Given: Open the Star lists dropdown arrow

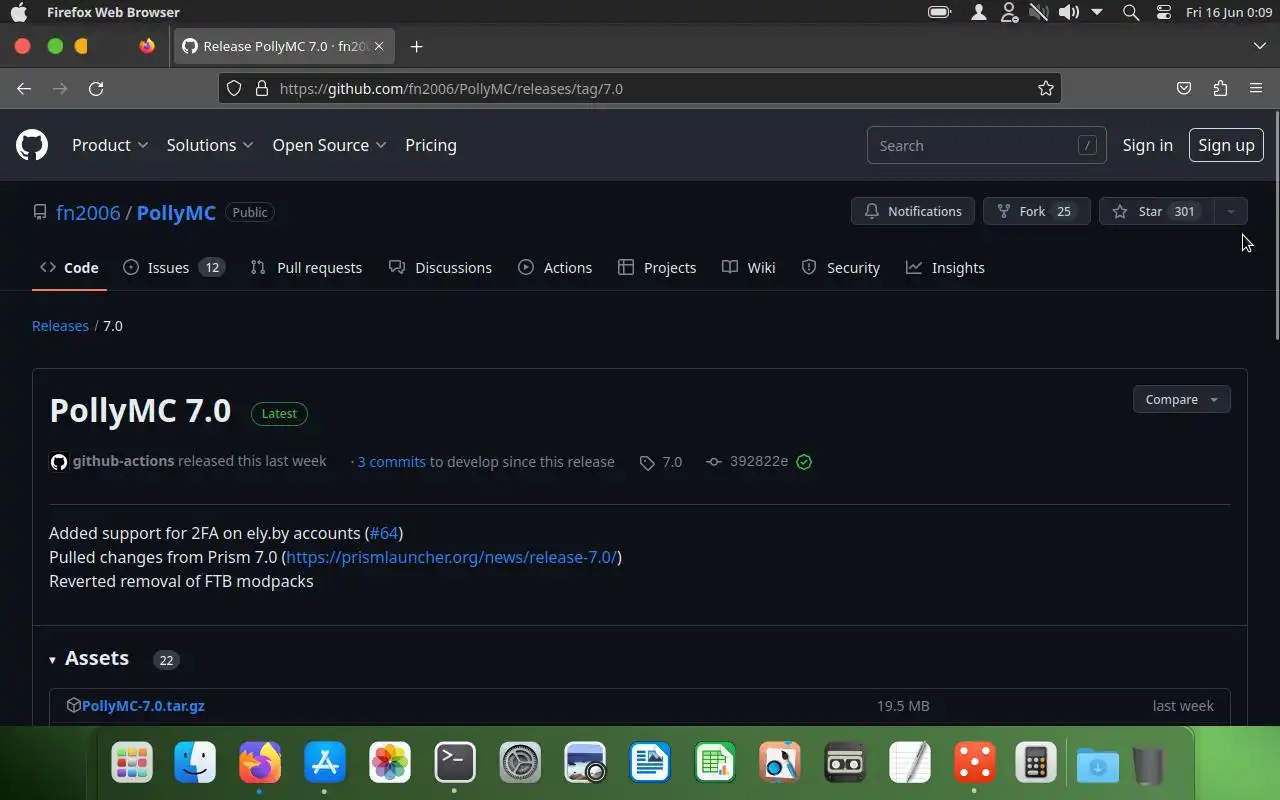Looking at the screenshot, I should click(x=1231, y=211).
